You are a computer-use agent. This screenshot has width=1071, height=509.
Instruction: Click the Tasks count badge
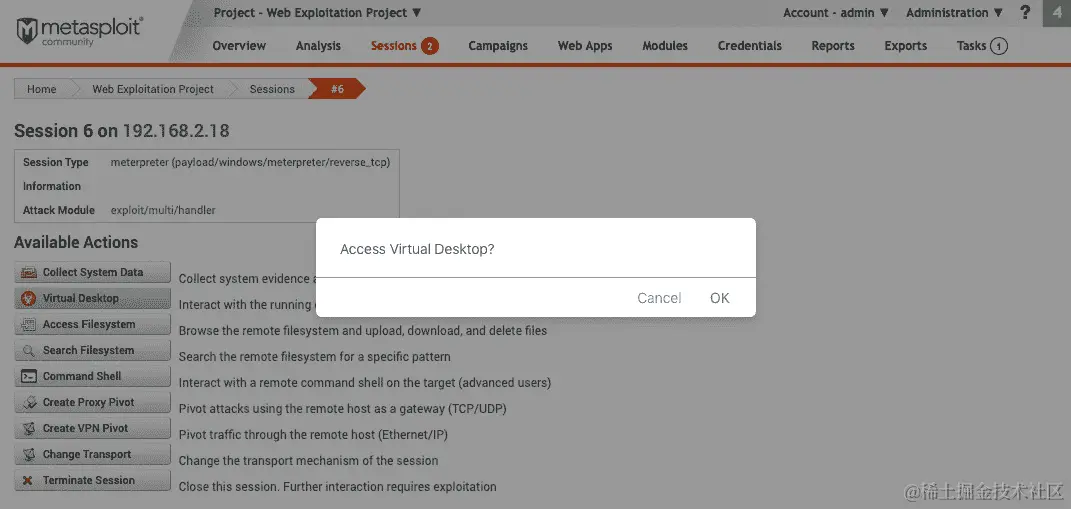999,46
